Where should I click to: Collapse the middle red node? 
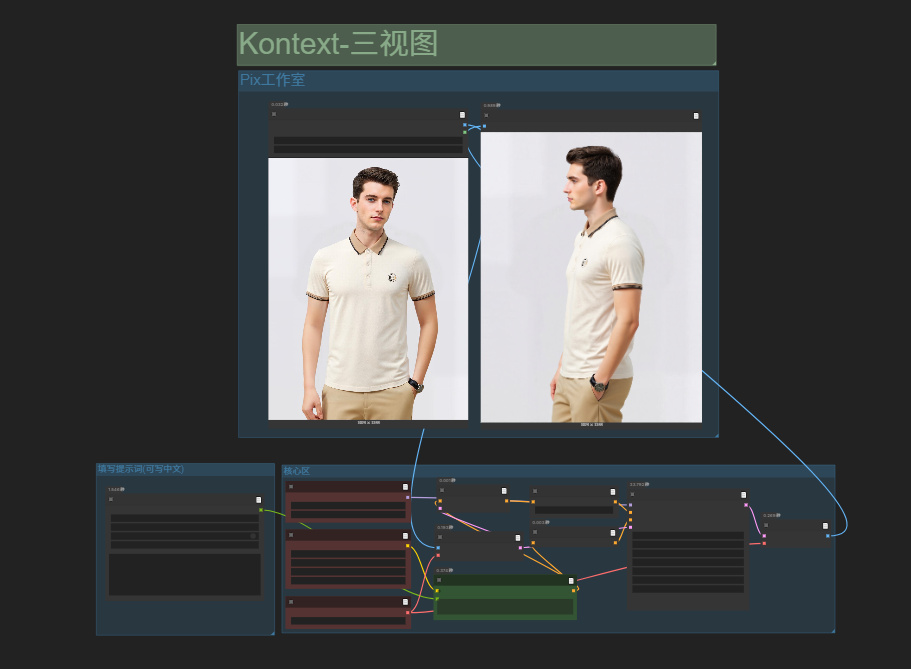[291, 535]
